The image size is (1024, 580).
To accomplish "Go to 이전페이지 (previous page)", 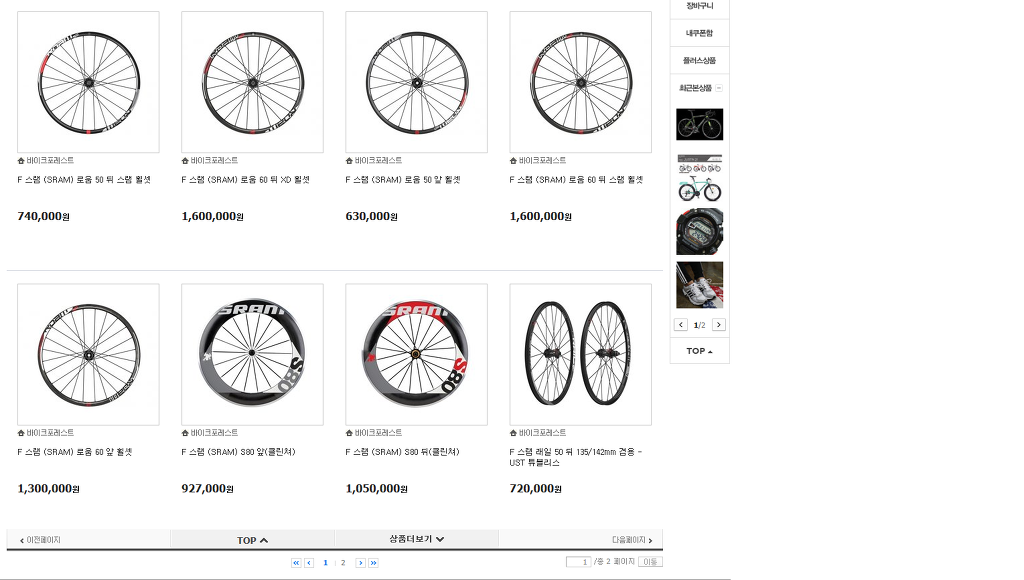I will tap(40, 540).
